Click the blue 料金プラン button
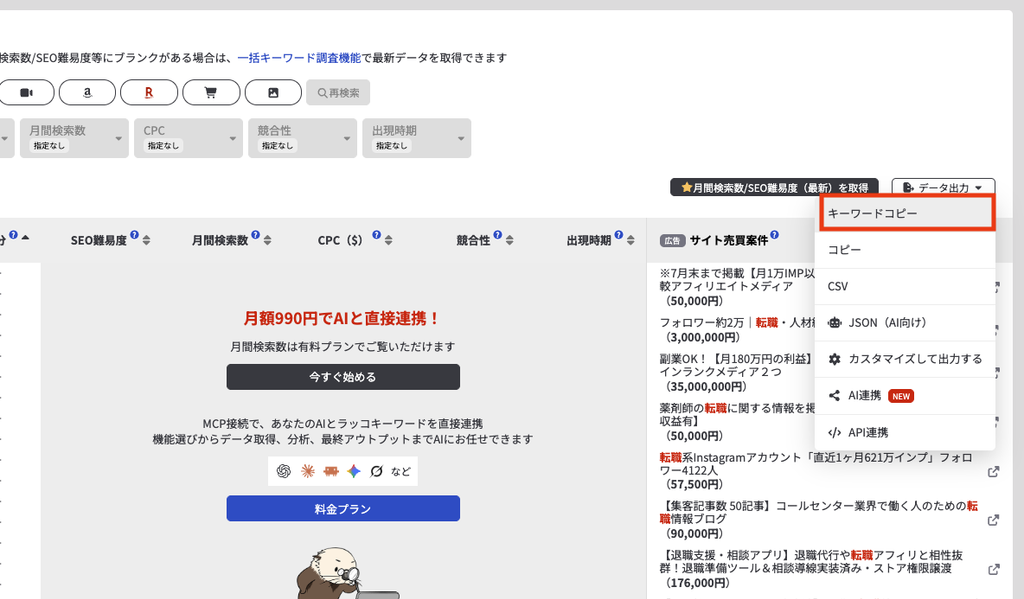 344,509
